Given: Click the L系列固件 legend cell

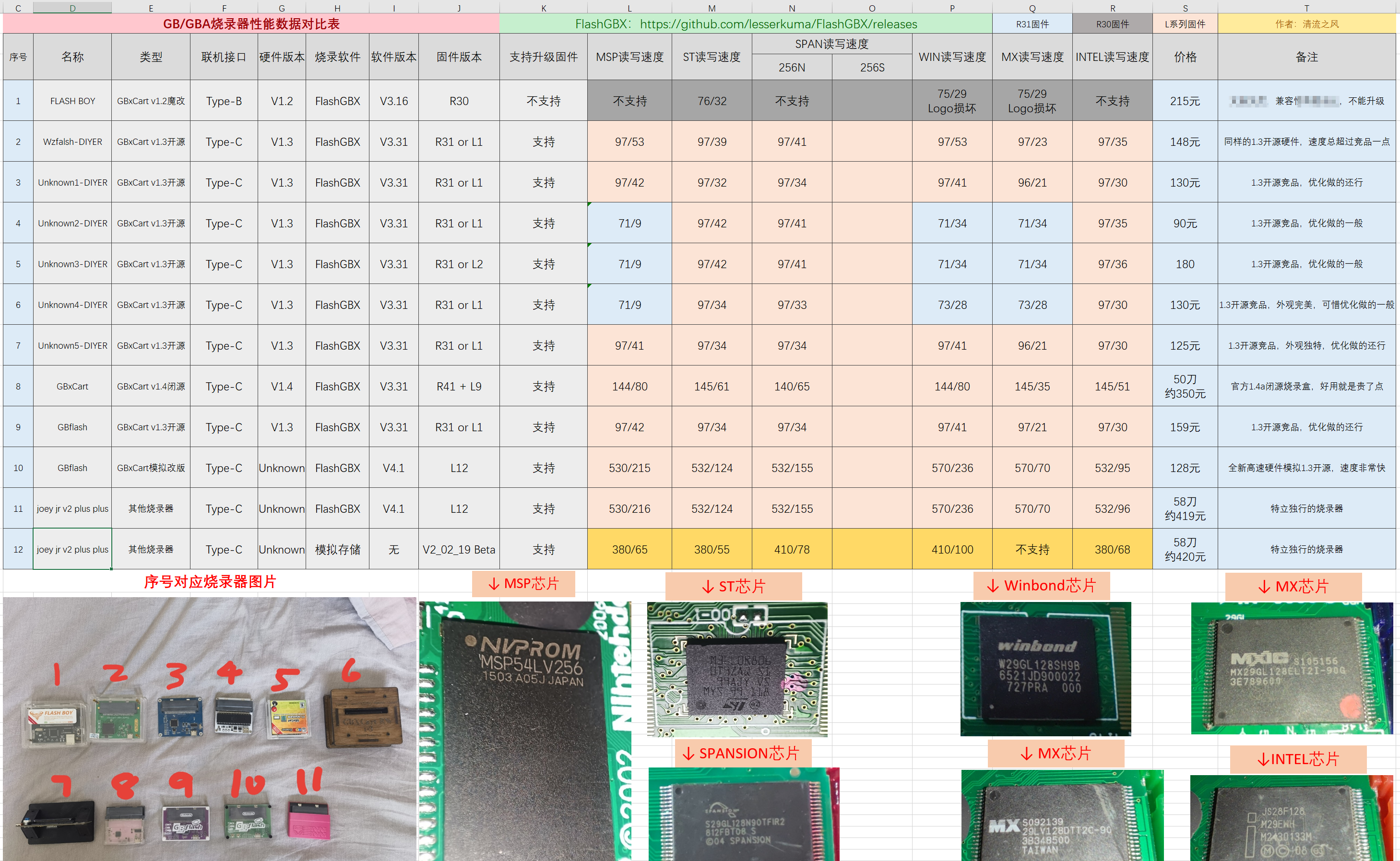Looking at the screenshot, I should point(1185,24).
